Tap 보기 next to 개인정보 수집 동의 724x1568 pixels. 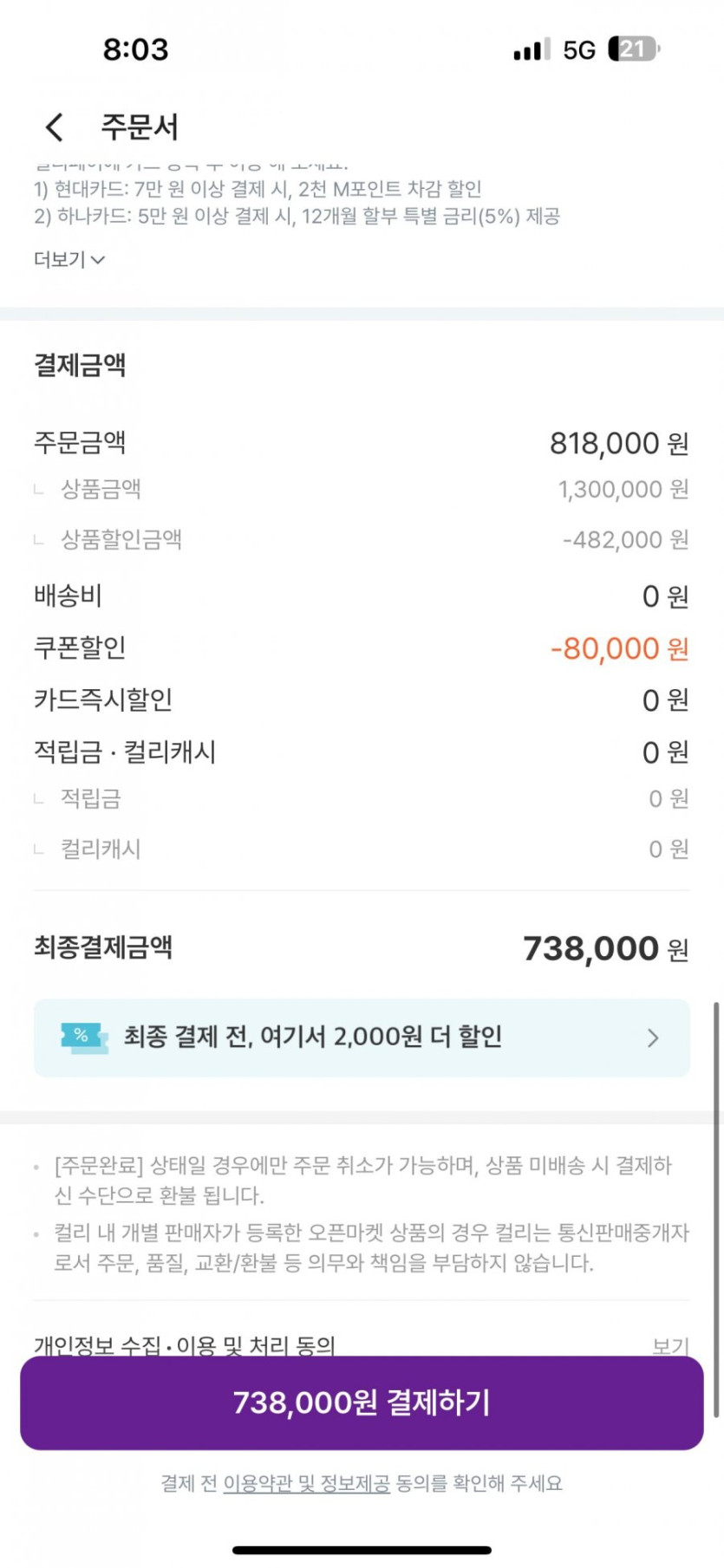670,1345
